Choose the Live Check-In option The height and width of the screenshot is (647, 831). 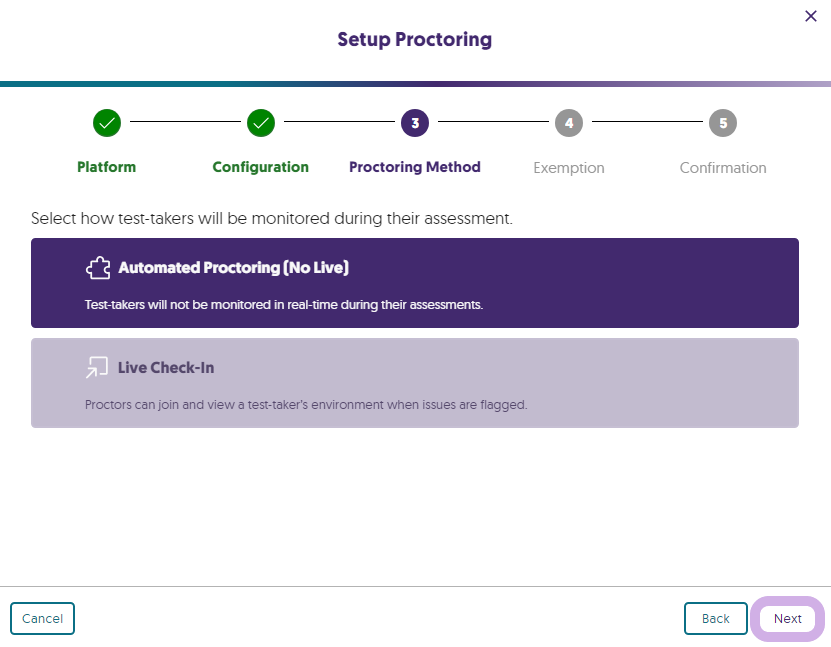(415, 383)
